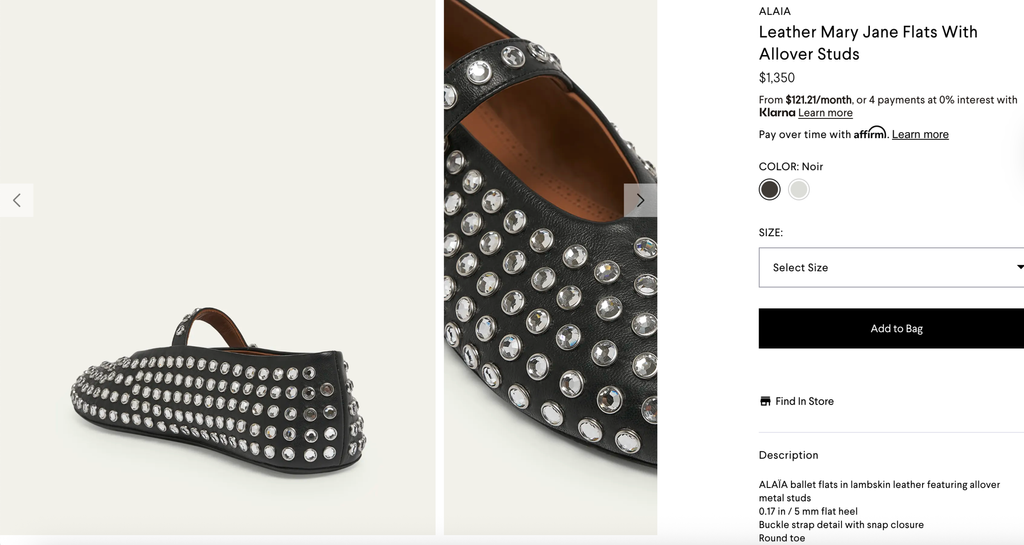Advance to the next product image
Viewport: 1024px width, 545px height.
tap(640, 200)
